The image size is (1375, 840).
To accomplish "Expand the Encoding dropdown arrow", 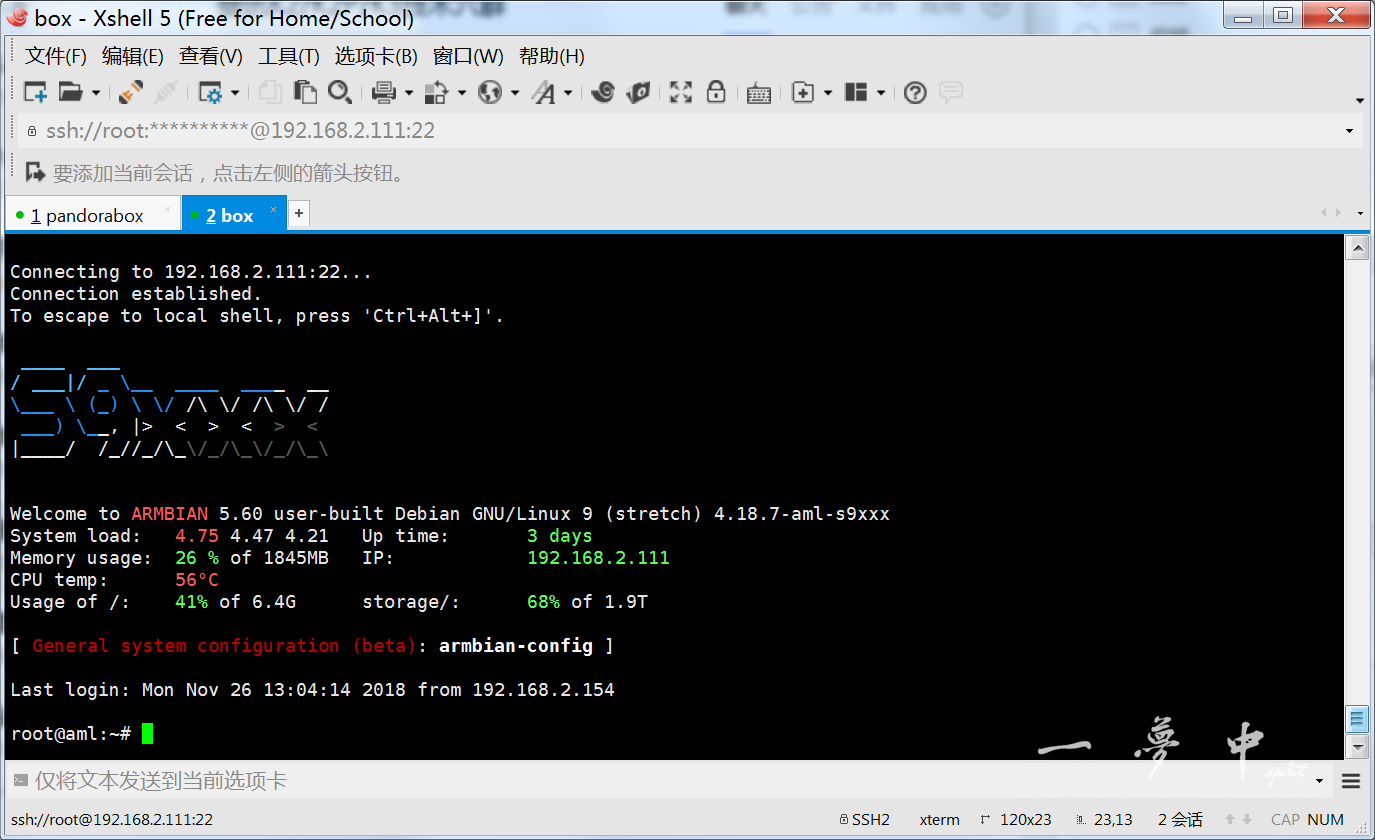I will click(x=515, y=93).
